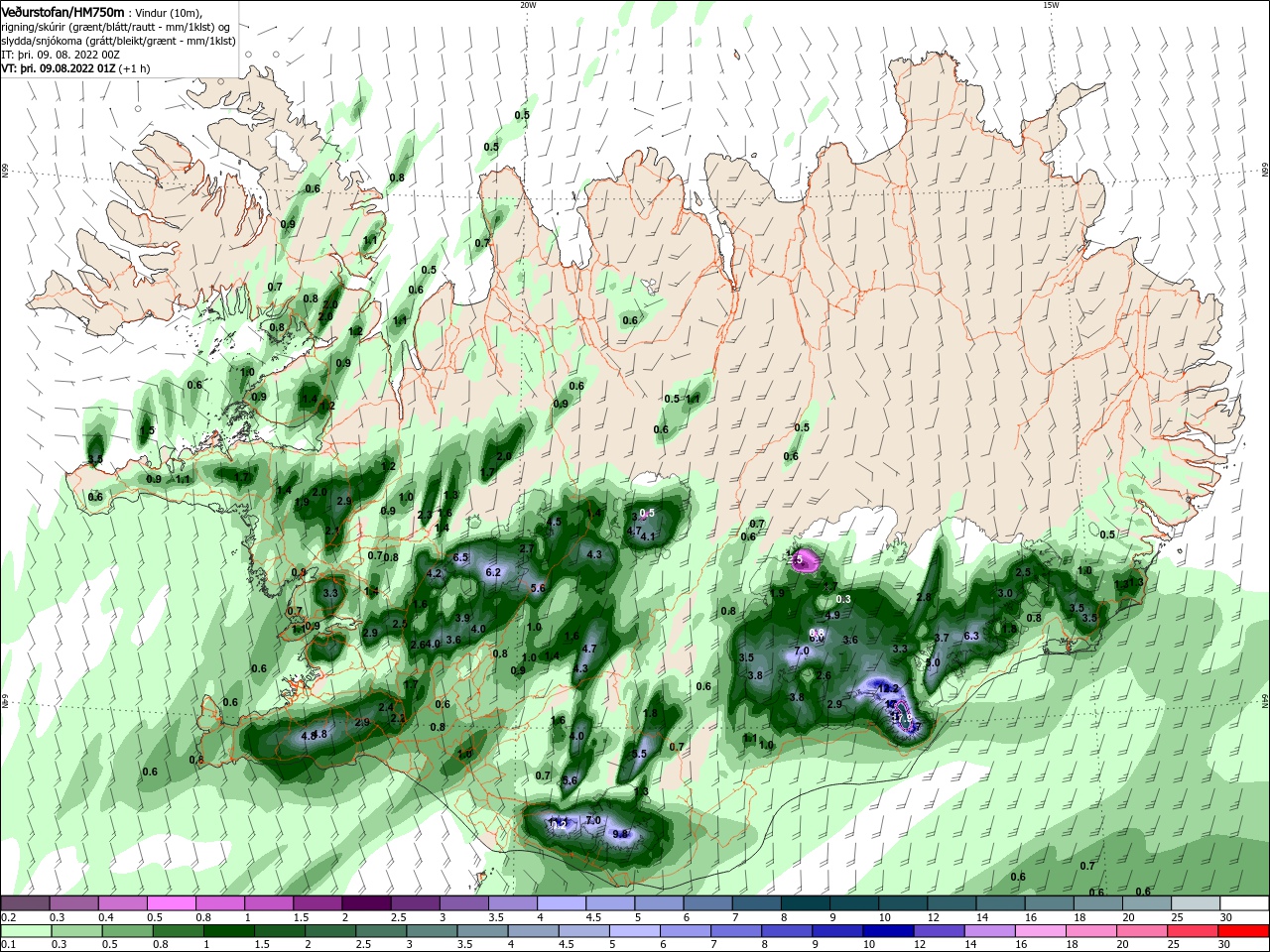
Task: Pick the lilac 14 rain legend swatch
Action: [990, 931]
